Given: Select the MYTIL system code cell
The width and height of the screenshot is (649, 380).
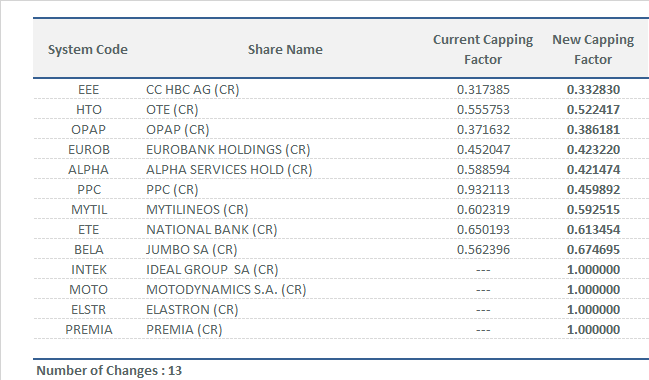Looking at the screenshot, I should (89, 209).
